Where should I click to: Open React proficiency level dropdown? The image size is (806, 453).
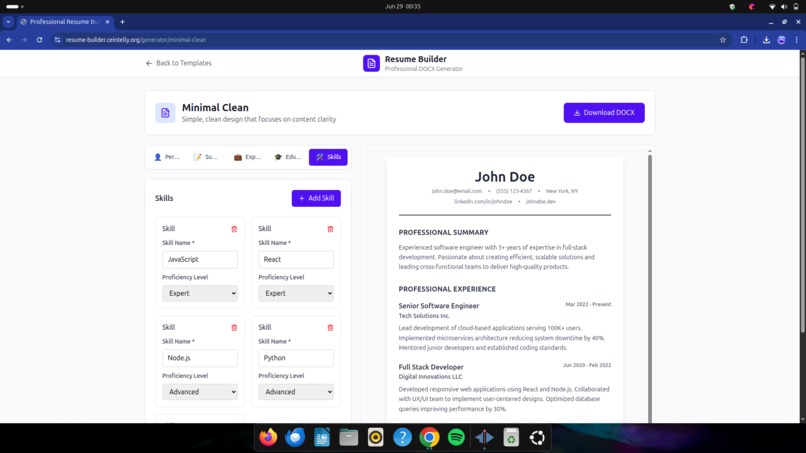296,293
